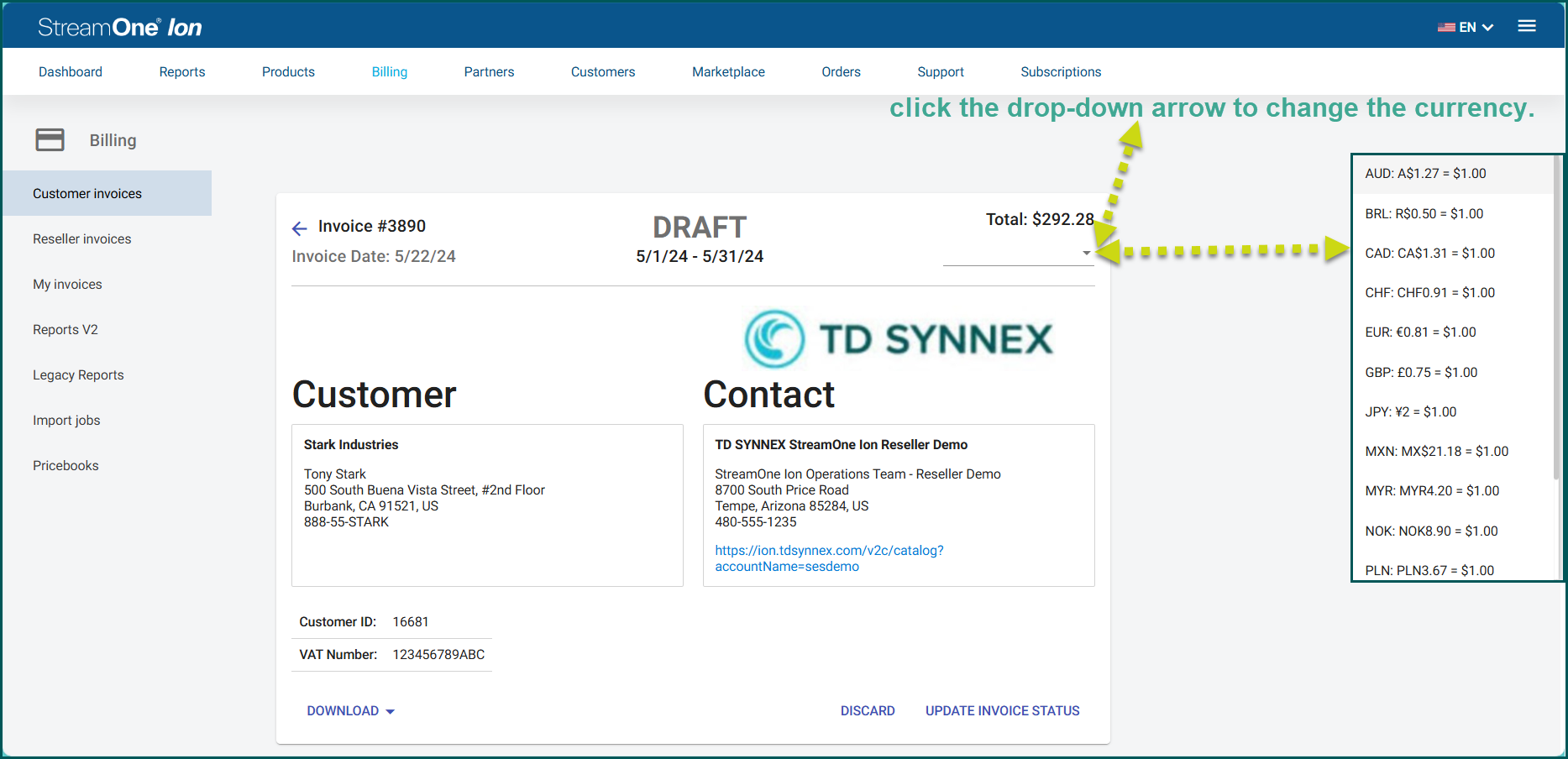The width and height of the screenshot is (1568, 759).
Task: Go to the Subscriptions tab
Action: click(1061, 72)
